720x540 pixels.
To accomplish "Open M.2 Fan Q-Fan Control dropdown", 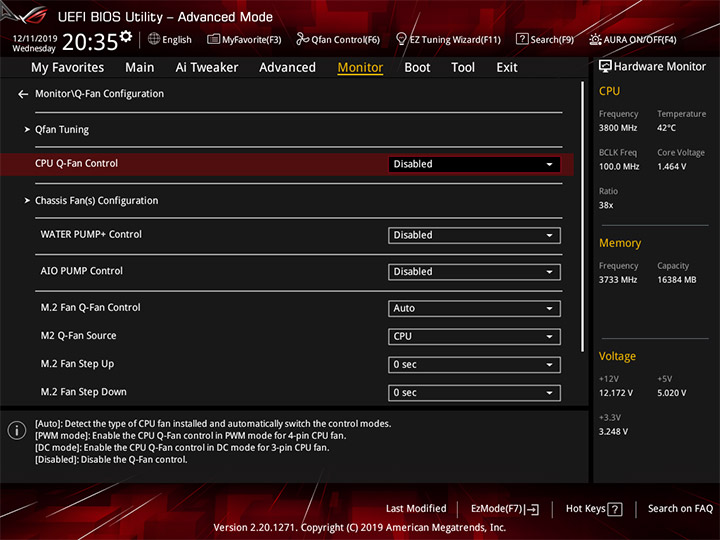I will (x=474, y=309).
